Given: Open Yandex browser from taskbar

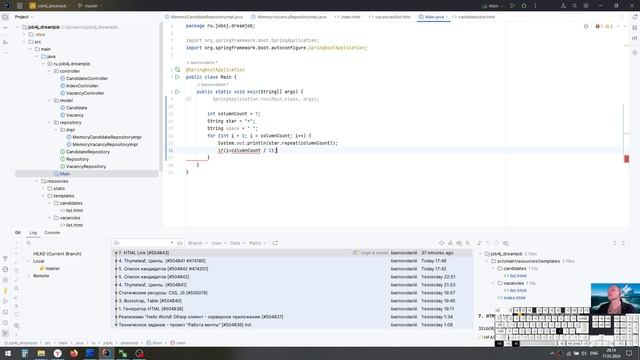Looking at the screenshot, I should [58, 353].
